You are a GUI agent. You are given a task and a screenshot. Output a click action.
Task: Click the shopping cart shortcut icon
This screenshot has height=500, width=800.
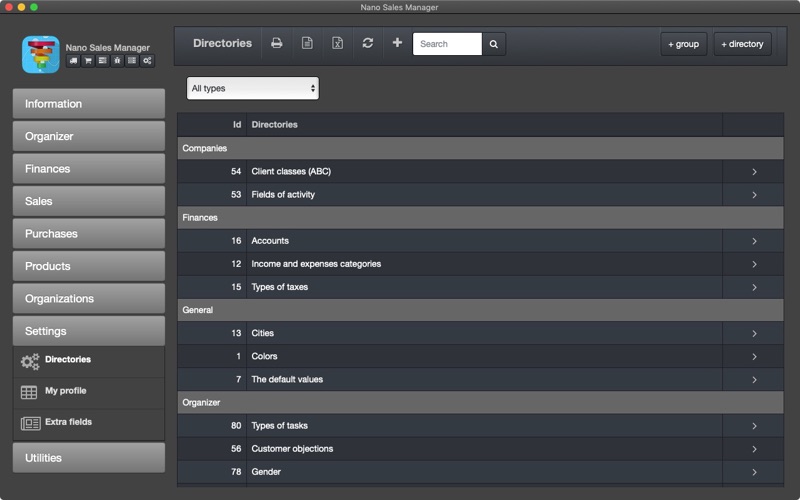[88, 61]
